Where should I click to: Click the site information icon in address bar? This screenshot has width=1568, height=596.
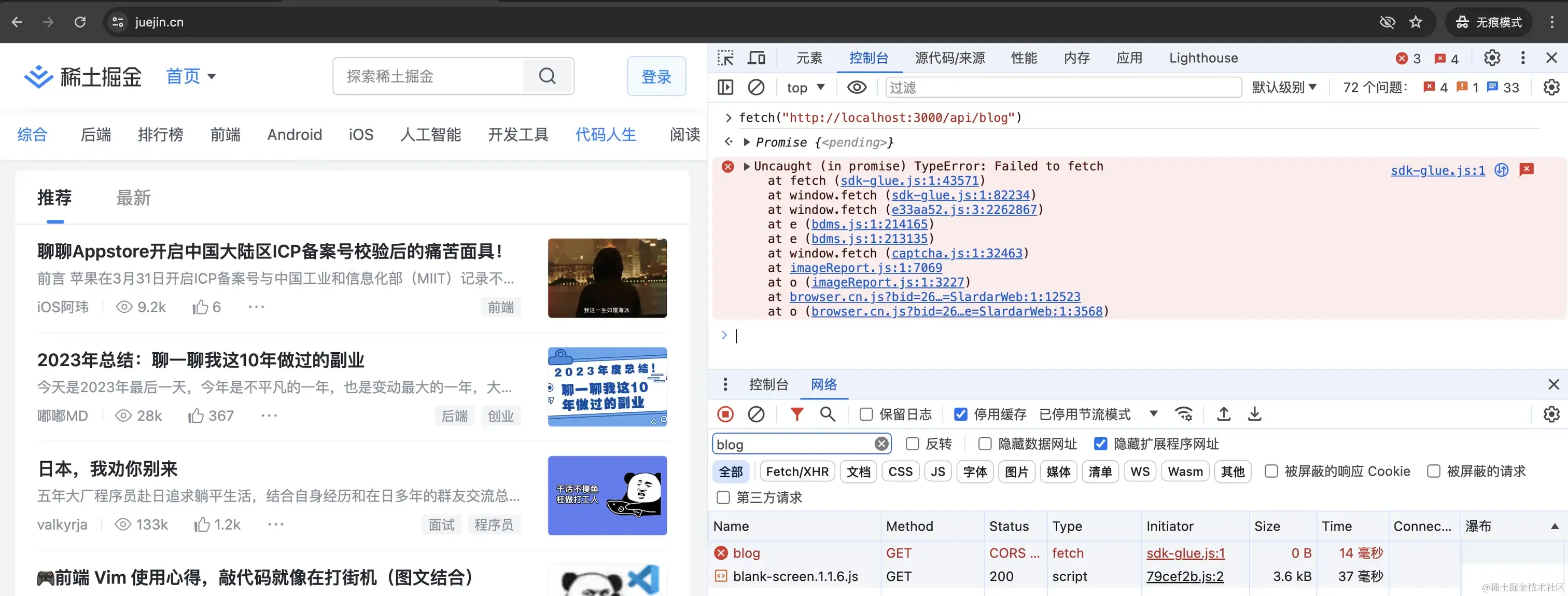[x=118, y=22]
